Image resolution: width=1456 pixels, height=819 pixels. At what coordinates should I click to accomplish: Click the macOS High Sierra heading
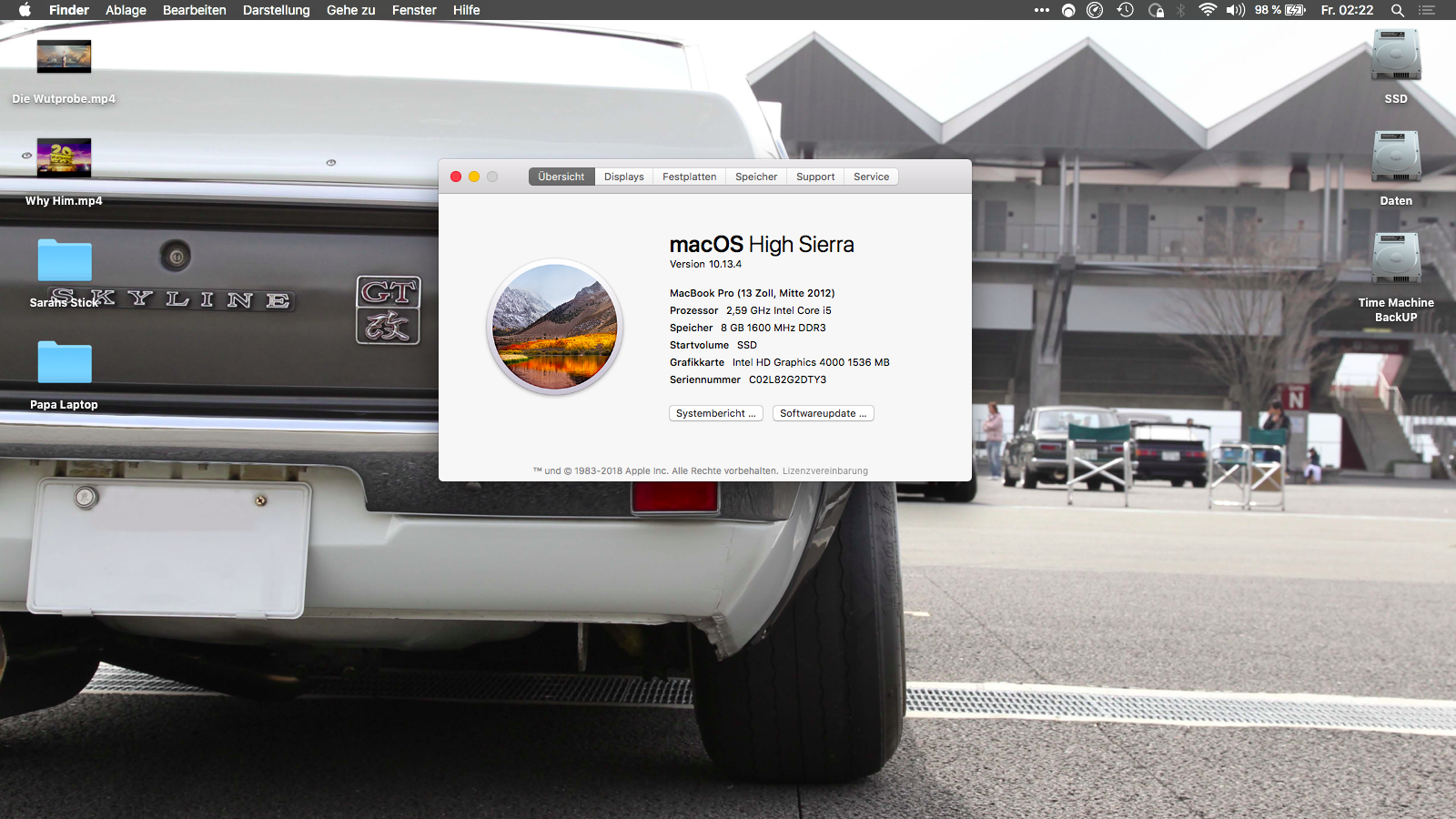(x=762, y=244)
